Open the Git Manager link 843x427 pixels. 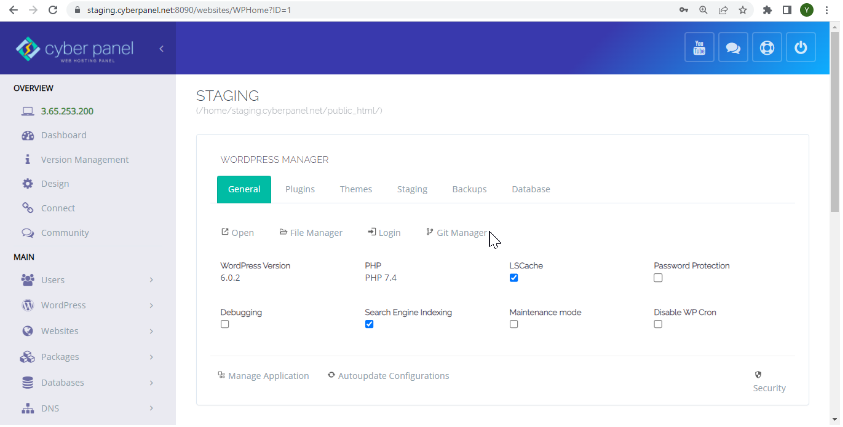[456, 233]
